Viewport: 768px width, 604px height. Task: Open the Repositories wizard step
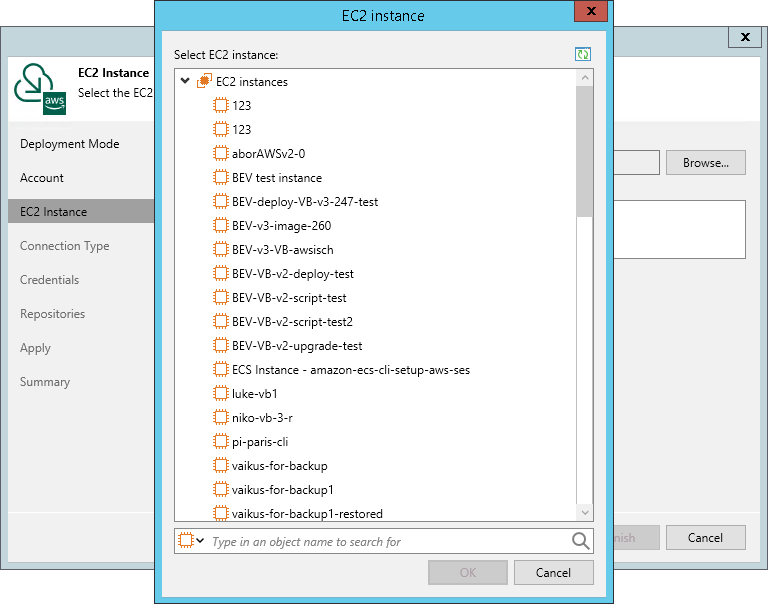[x=52, y=314]
